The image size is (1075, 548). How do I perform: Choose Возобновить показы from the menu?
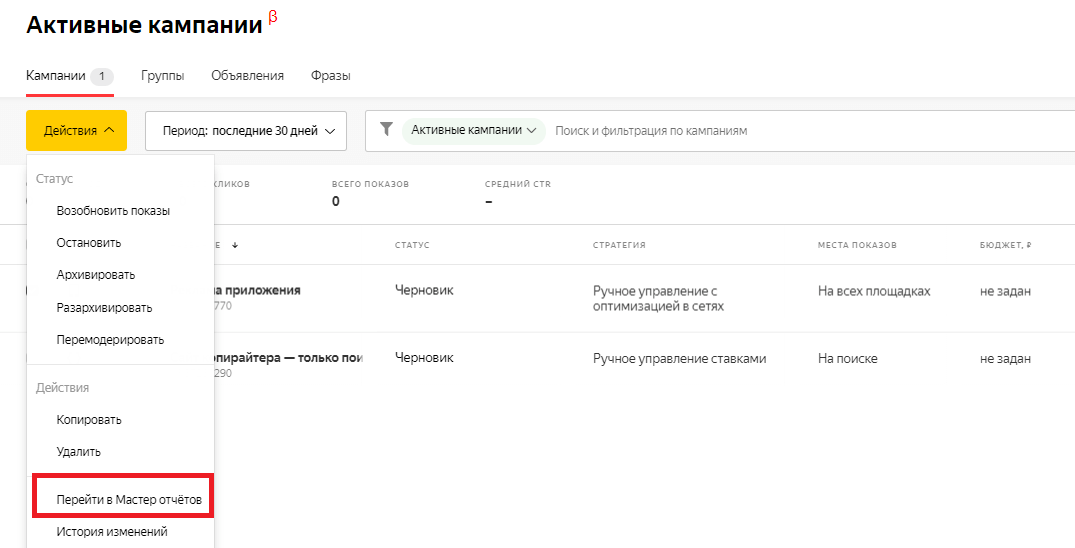tap(113, 211)
